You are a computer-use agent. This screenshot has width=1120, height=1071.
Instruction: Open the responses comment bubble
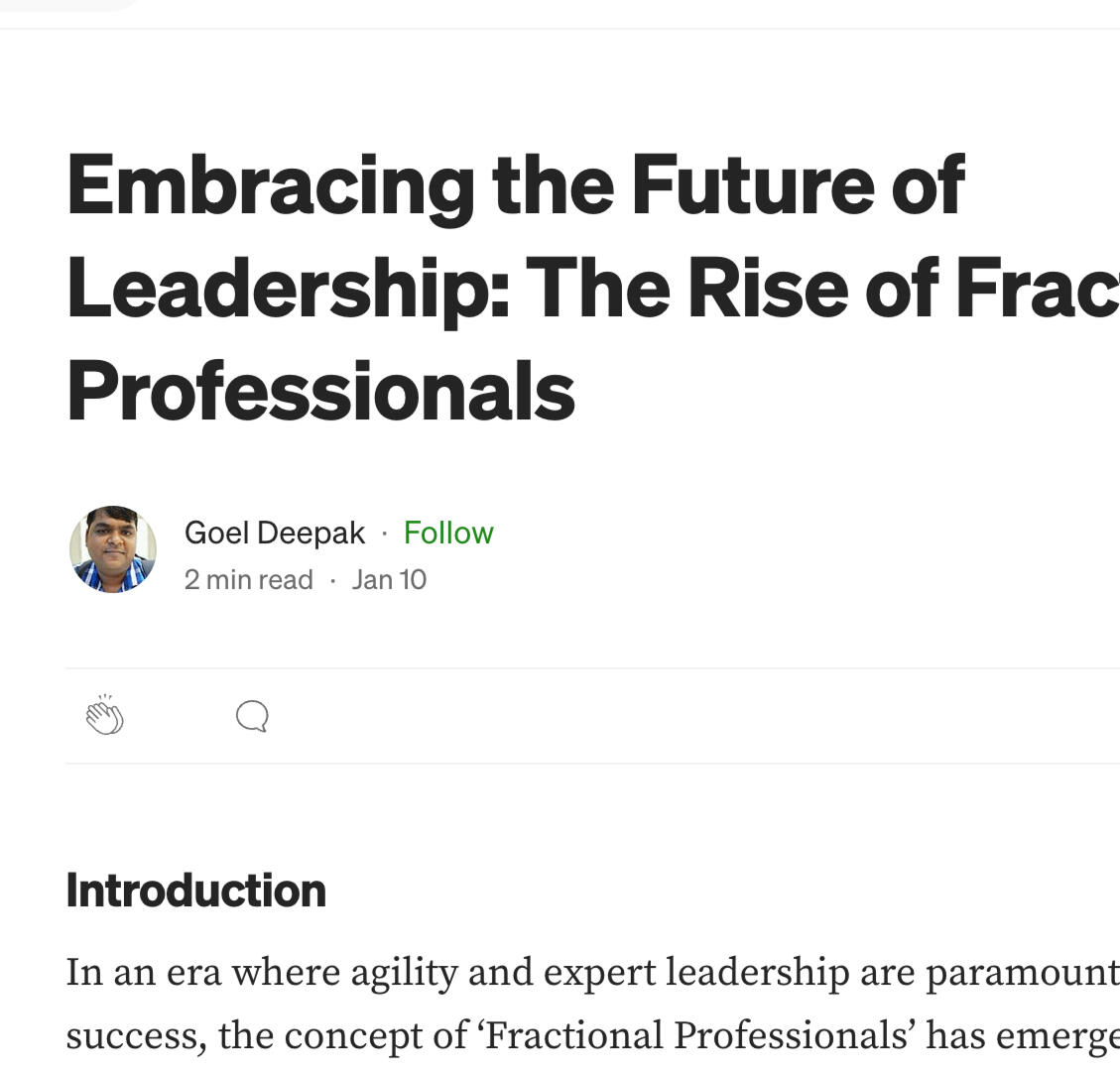pyautogui.click(x=252, y=716)
